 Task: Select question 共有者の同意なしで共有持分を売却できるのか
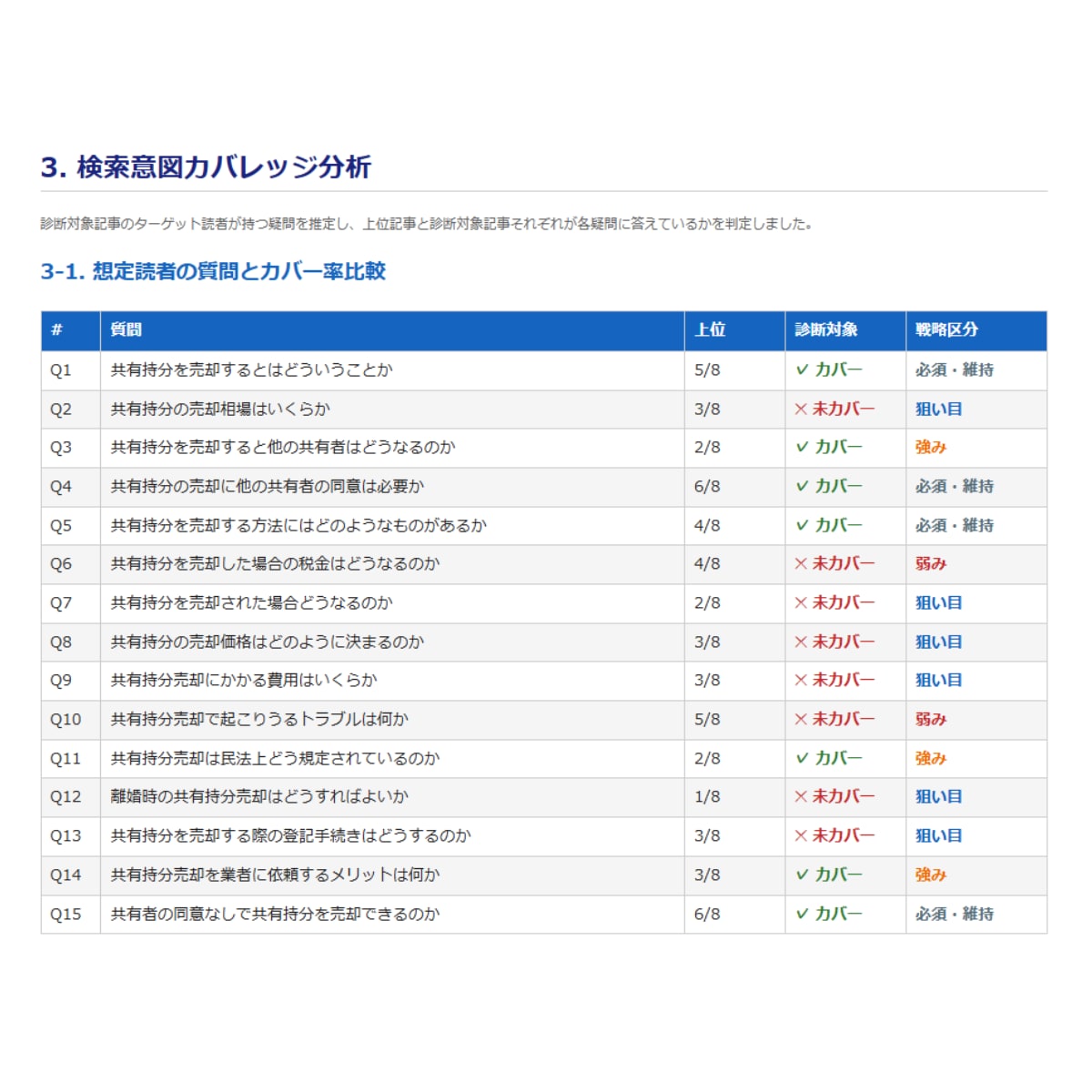276,915
